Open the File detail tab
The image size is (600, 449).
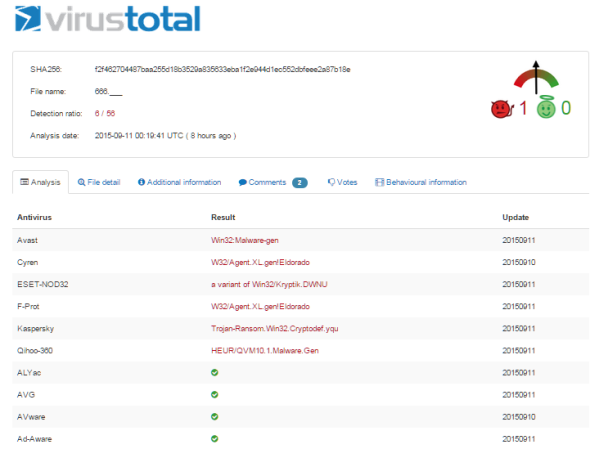[99, 182]
